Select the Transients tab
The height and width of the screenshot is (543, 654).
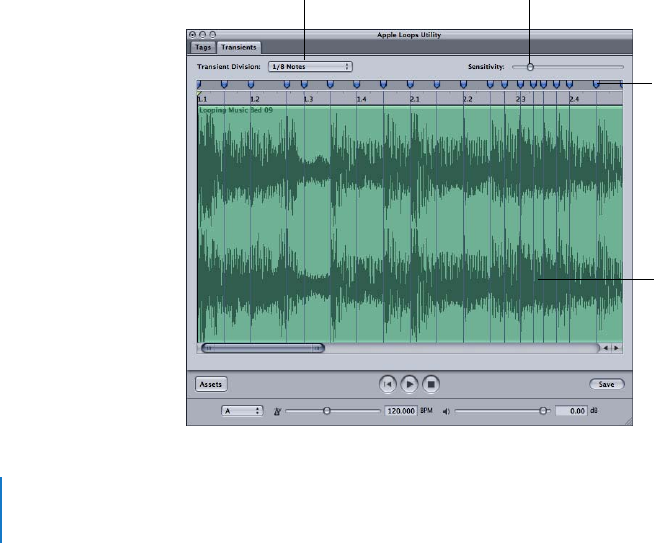click(x=239, y=48)
